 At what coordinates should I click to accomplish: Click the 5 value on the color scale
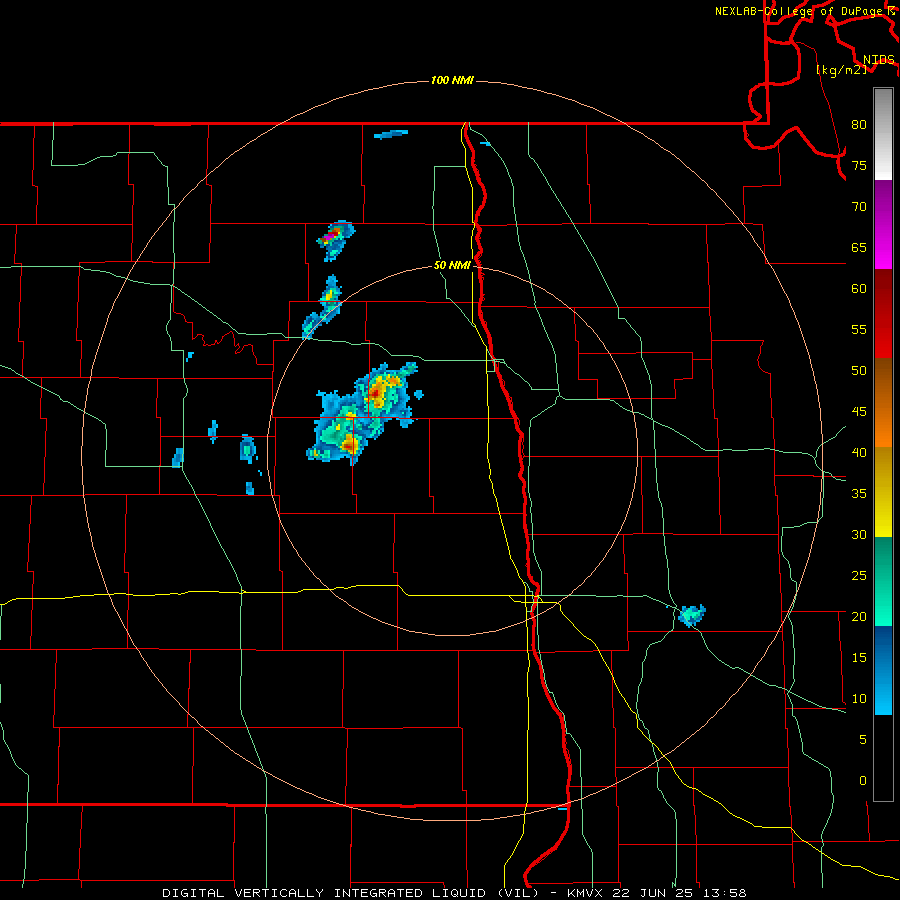[863, 740]
